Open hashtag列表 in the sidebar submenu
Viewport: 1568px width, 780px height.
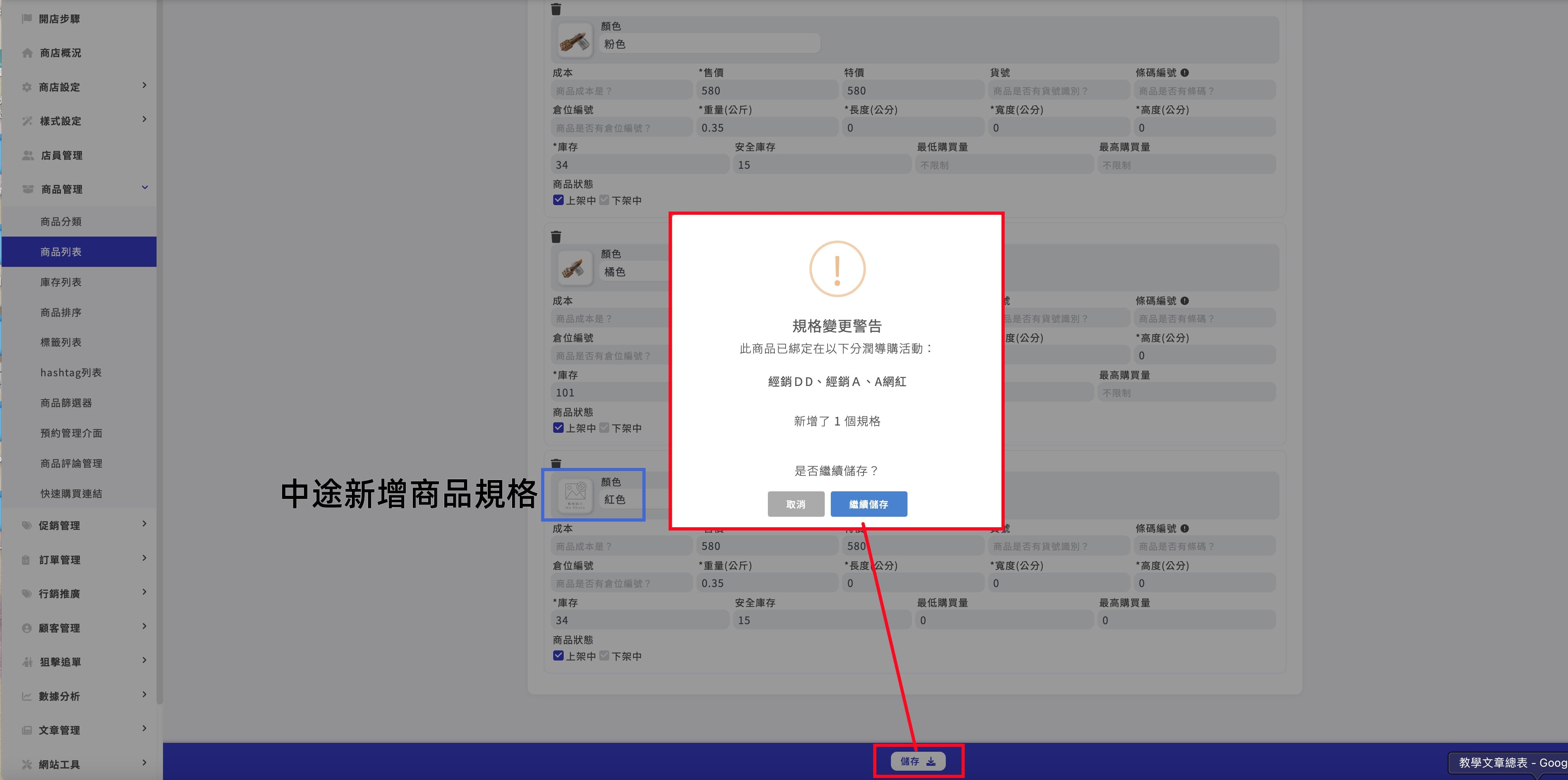79,373
